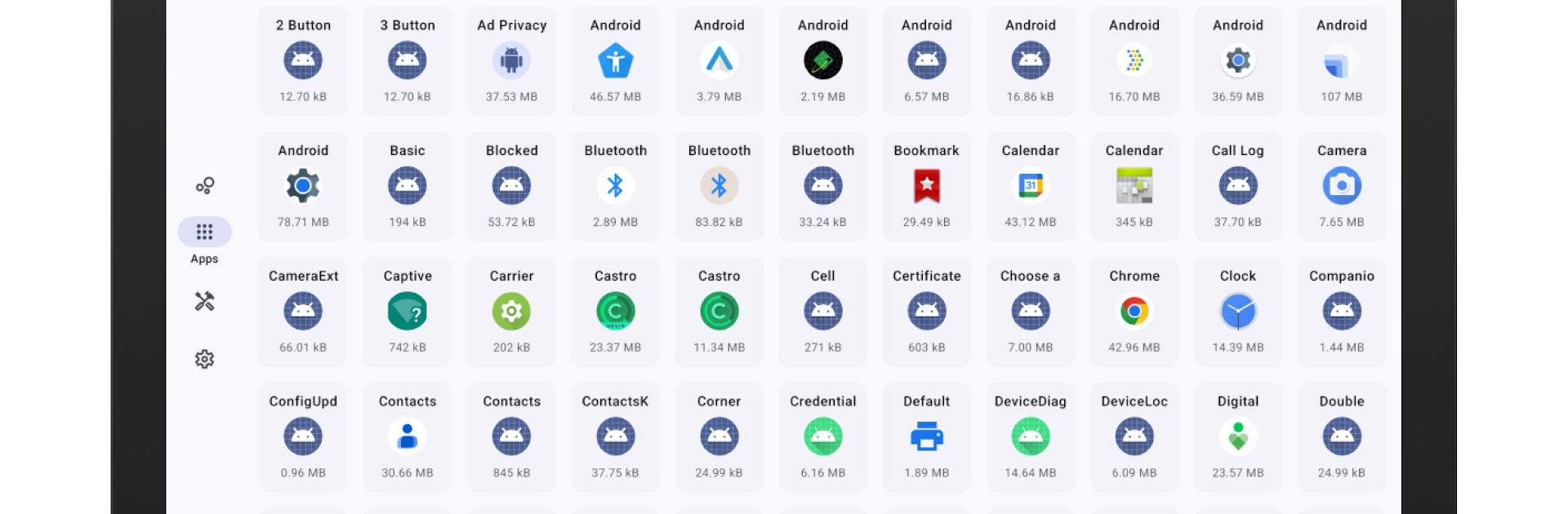Screen dimensions: 1568x514
Task: Select the Basic app card, 194 kB
Action: (408, 187)
